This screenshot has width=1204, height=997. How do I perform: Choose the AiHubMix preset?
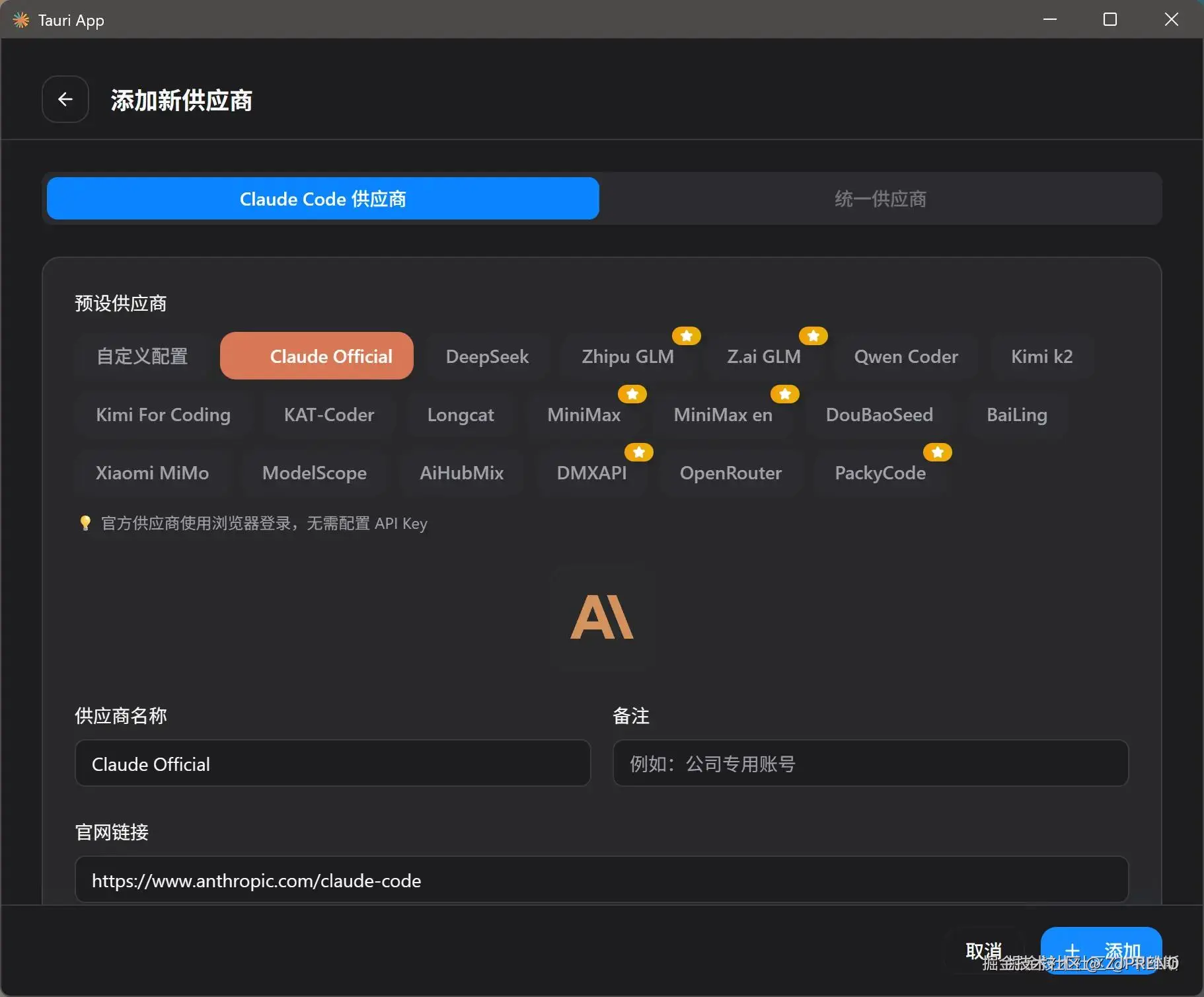pos(462,473)
